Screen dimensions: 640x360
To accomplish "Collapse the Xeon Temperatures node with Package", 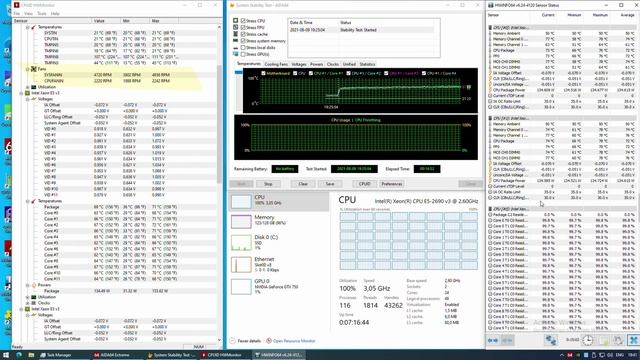I will coord(28,201).
